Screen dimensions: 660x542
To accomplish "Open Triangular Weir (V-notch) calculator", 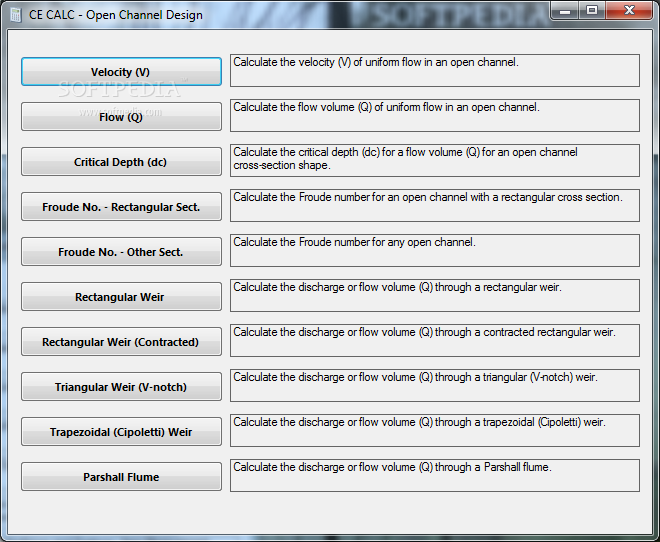I will pos(121,387).
